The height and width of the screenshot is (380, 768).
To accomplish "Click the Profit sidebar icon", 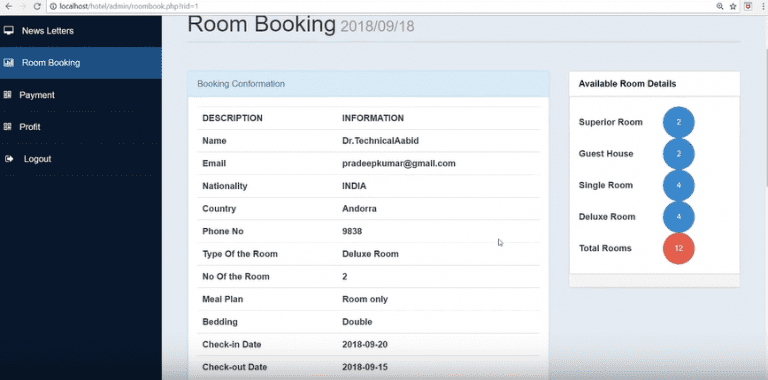I will 7,127.
